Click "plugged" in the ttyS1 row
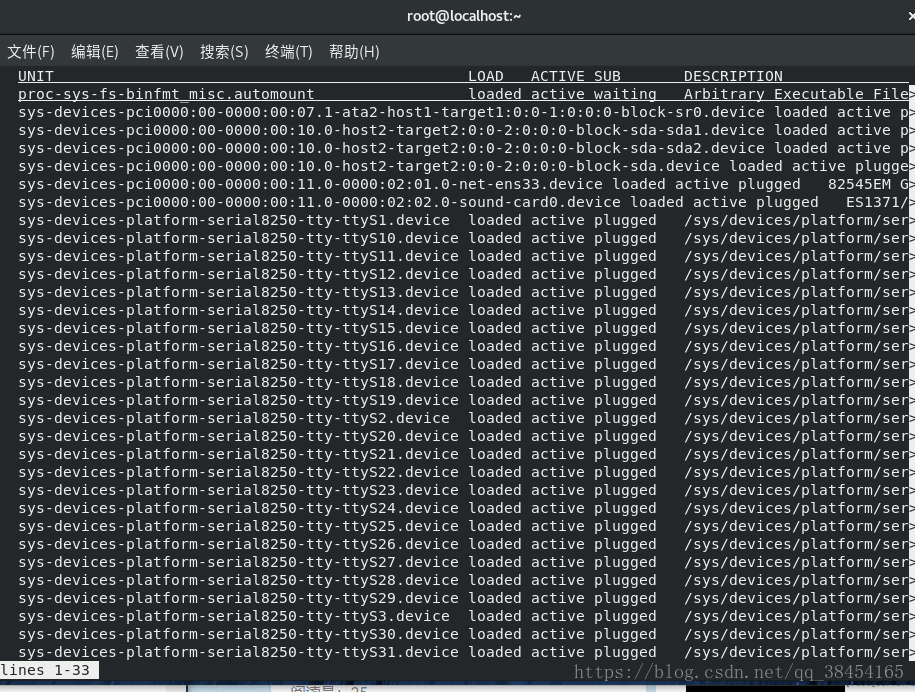The width and height of the screenshot is (915, 692). pos(625,221)
